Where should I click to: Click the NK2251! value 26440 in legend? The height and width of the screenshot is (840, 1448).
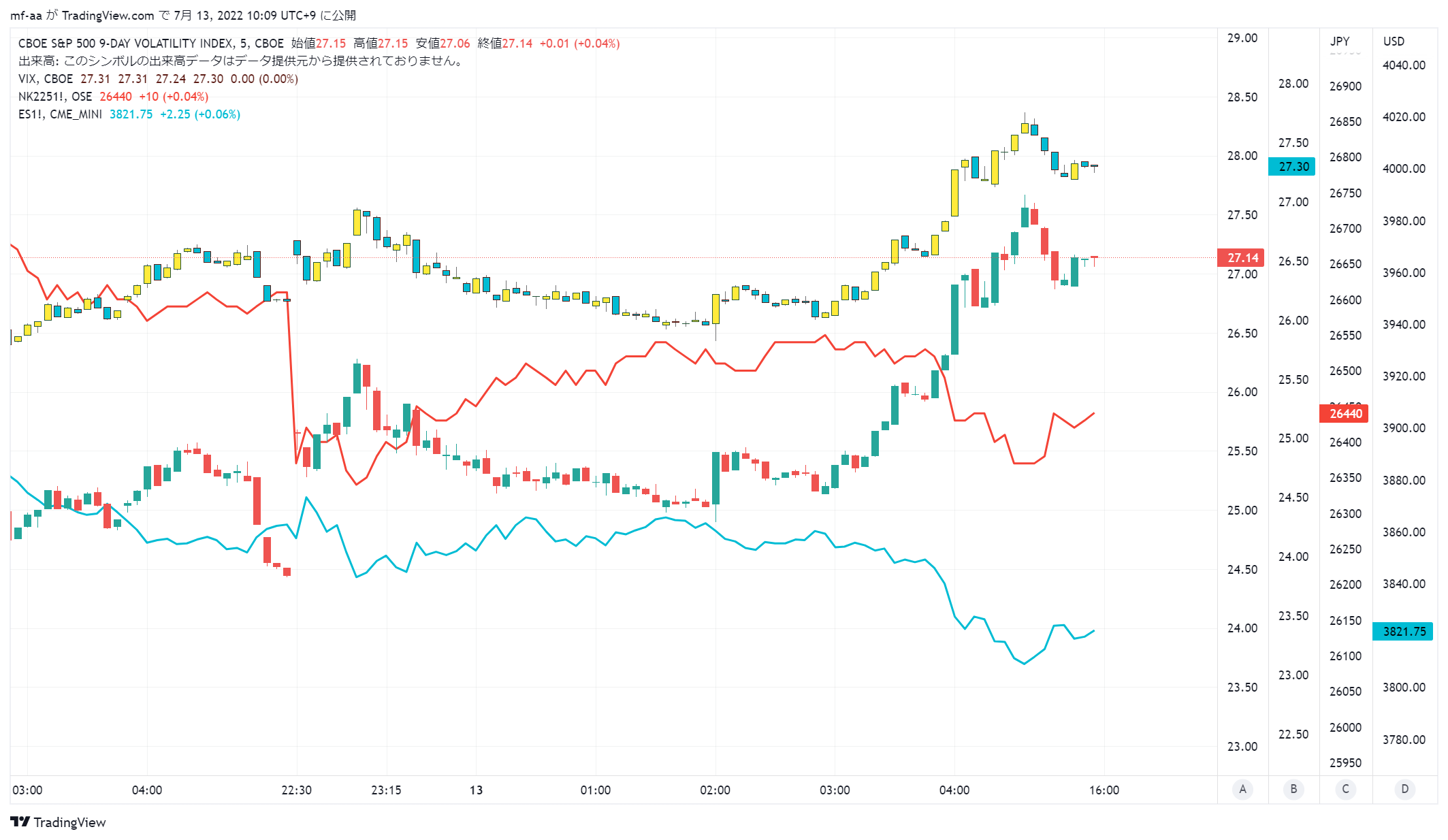(116, 97)
